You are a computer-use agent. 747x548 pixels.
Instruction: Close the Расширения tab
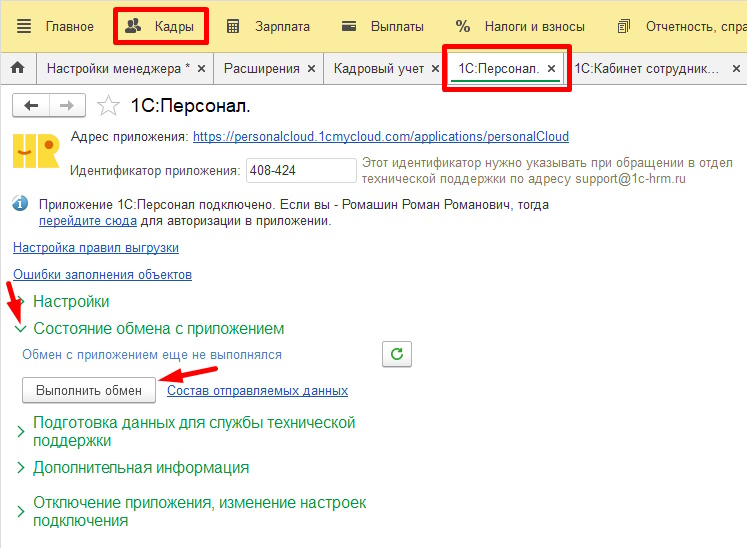312,69
